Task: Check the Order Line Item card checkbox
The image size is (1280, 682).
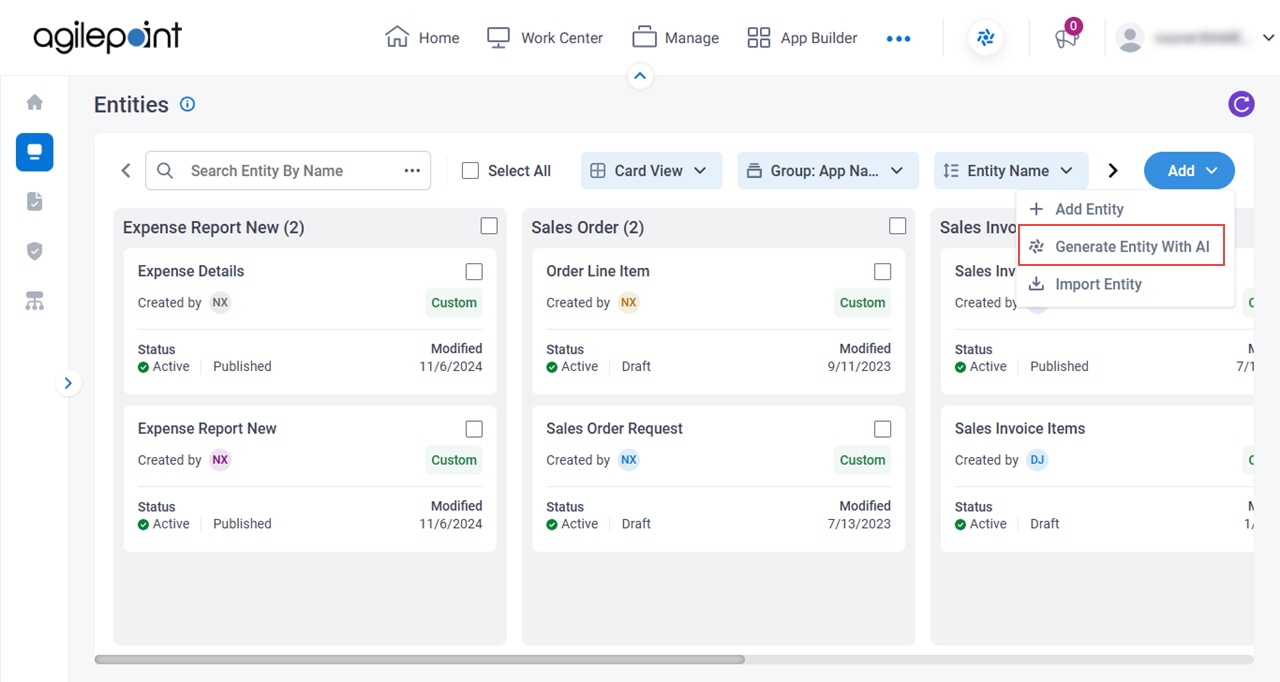Action: coord(882,272)
